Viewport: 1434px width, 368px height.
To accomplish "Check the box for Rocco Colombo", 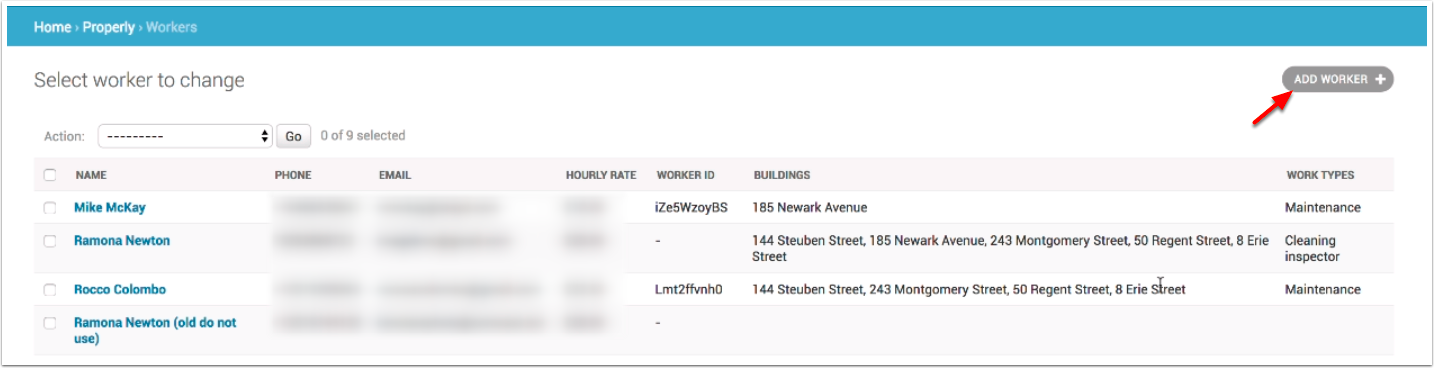I will [x=50, y=290].
